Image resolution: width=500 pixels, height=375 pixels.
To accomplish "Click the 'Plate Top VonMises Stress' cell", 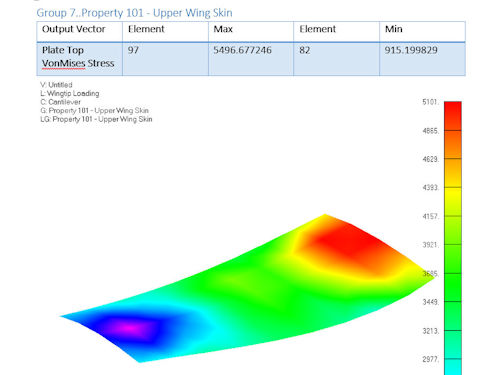I will point(80,59).
